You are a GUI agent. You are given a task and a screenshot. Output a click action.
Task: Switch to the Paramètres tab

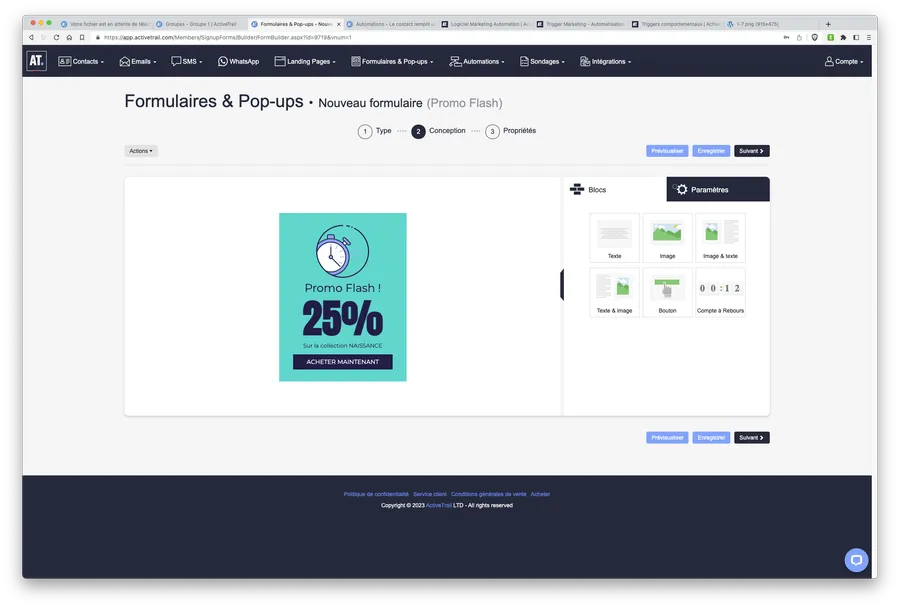[x=718, y=189]
